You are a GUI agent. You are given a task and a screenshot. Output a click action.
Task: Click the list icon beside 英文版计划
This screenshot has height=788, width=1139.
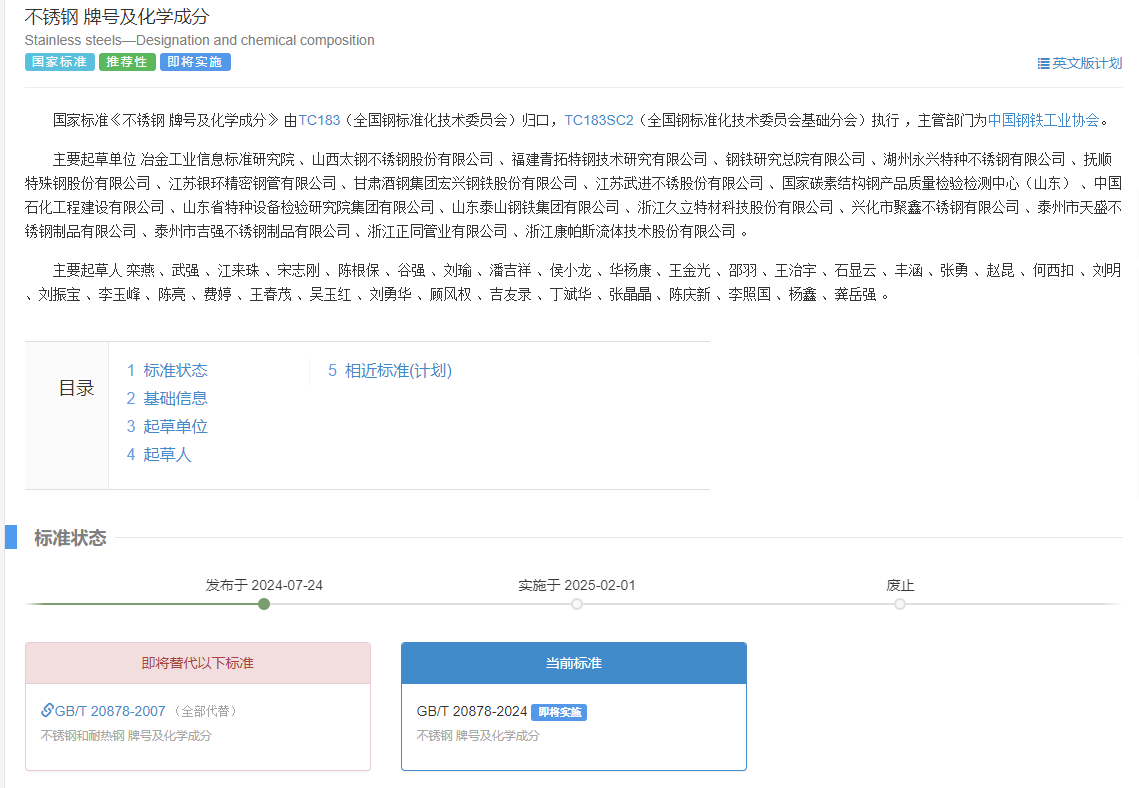(x=1043, y=63)
